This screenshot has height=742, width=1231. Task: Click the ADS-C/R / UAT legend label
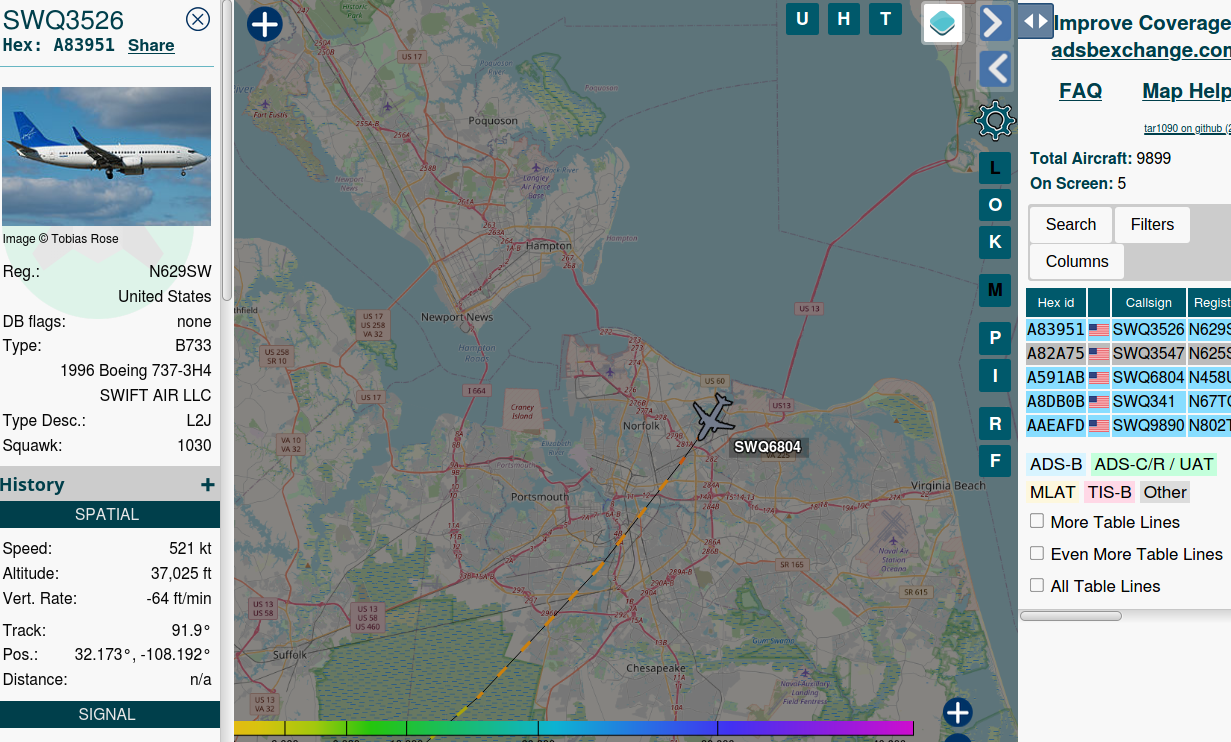tap(1153, 464)
